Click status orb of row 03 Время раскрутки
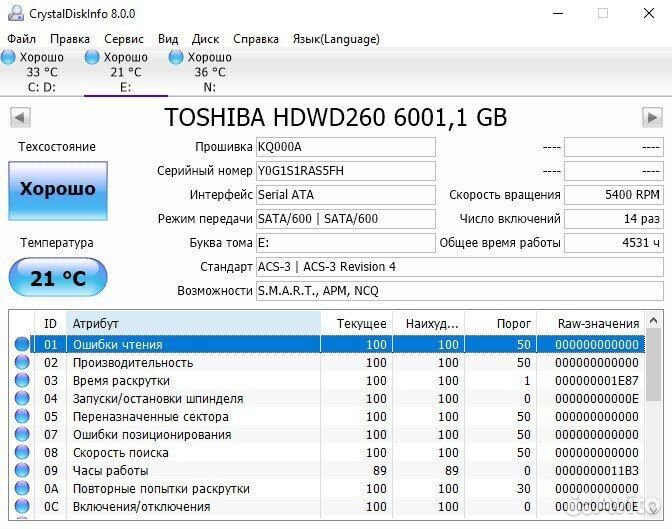This screenshot has height=529, width=672. tap(22, 380)
